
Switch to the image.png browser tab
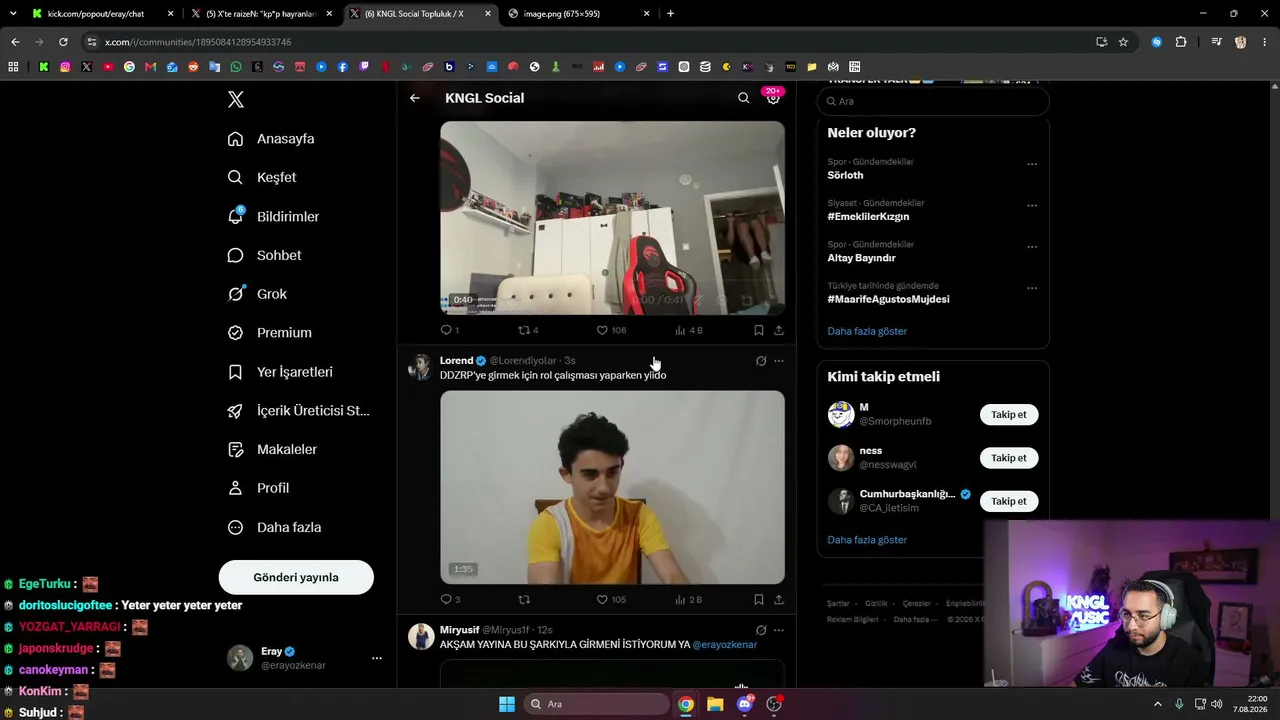577,14
